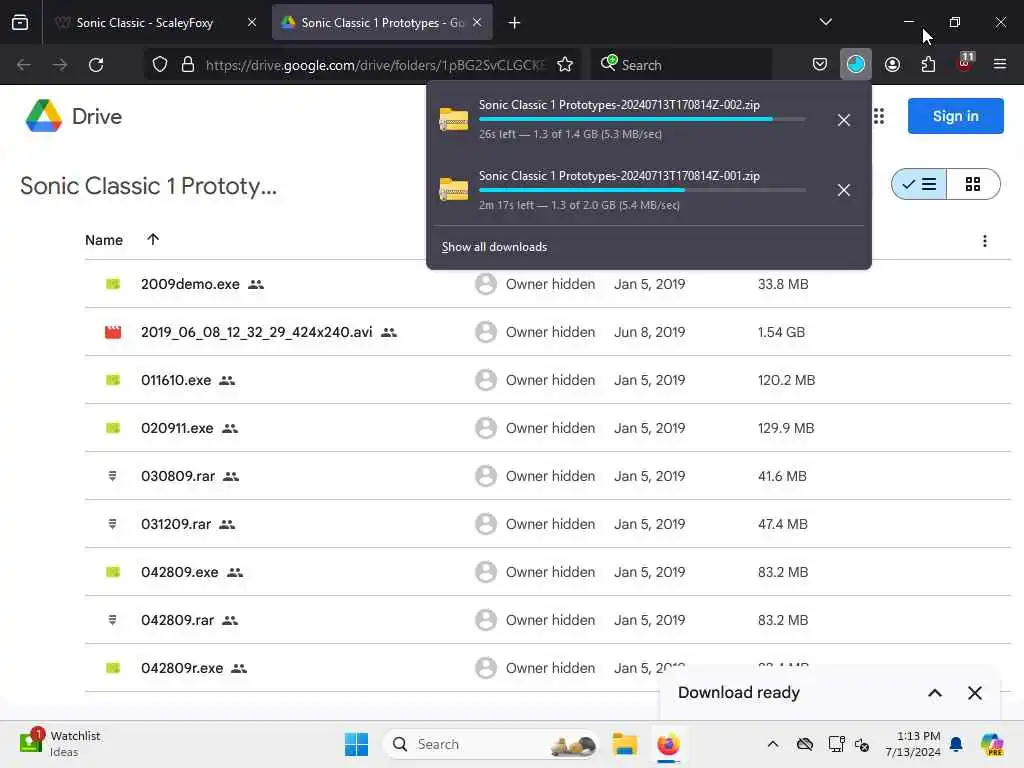Select the Sonic Classic 1 Prototypes tab
The width and height of the screenshot is (1024, 768).
(x=382, y=22)
